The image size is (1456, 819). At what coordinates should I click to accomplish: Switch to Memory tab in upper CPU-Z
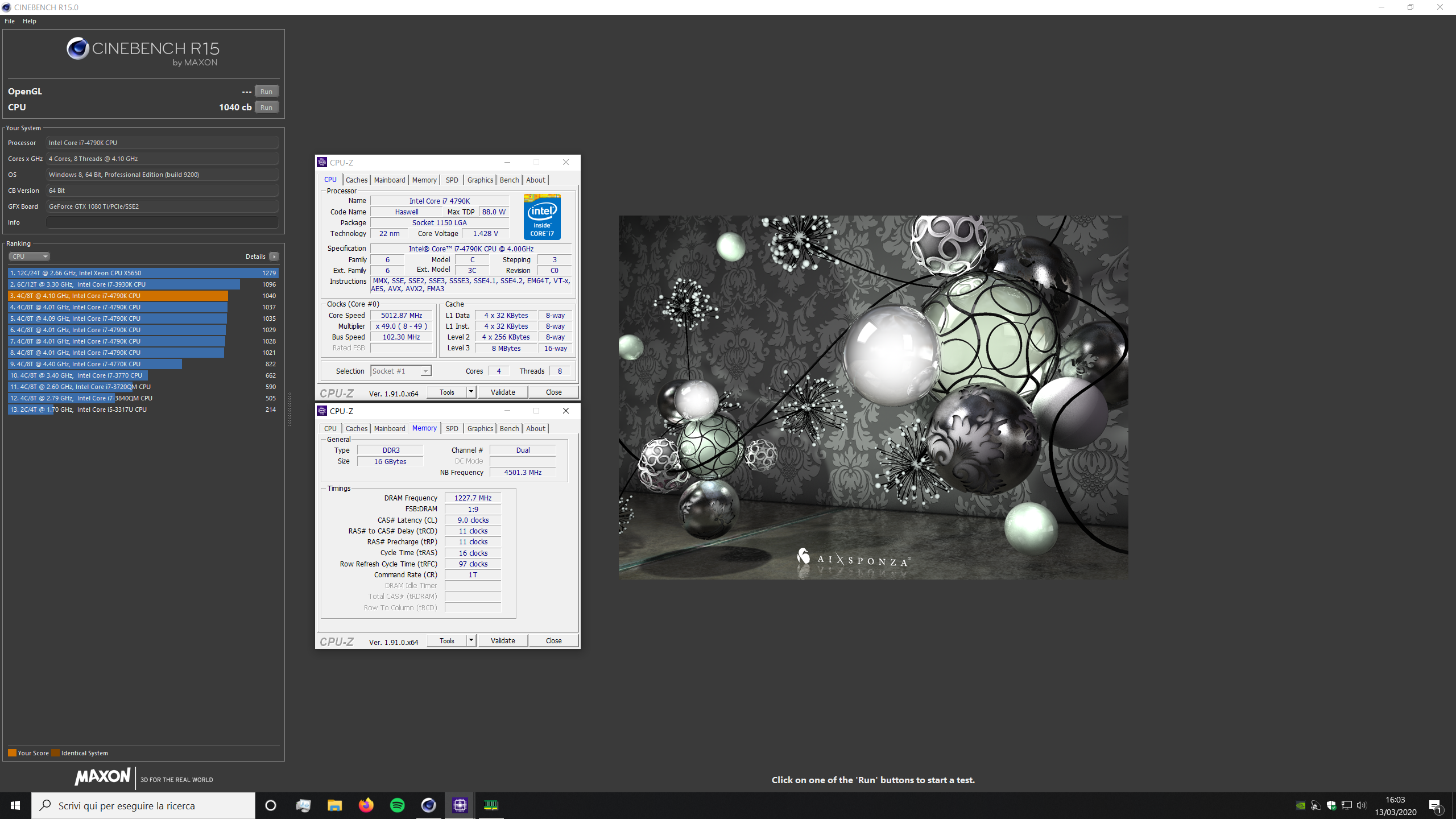424,180
